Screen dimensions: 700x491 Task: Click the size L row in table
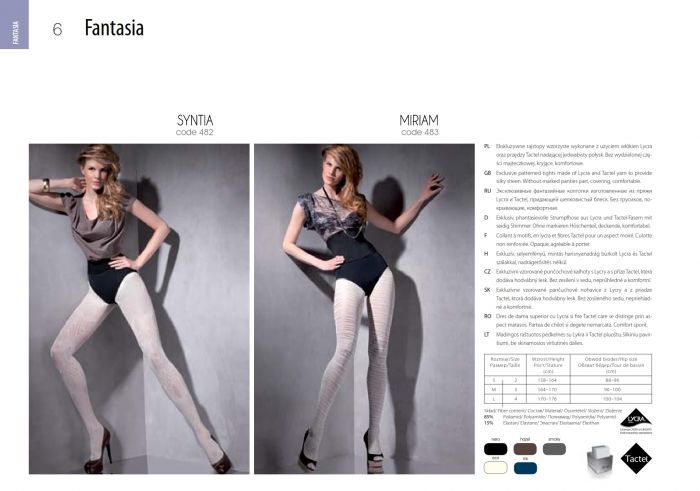pos(568,399)
